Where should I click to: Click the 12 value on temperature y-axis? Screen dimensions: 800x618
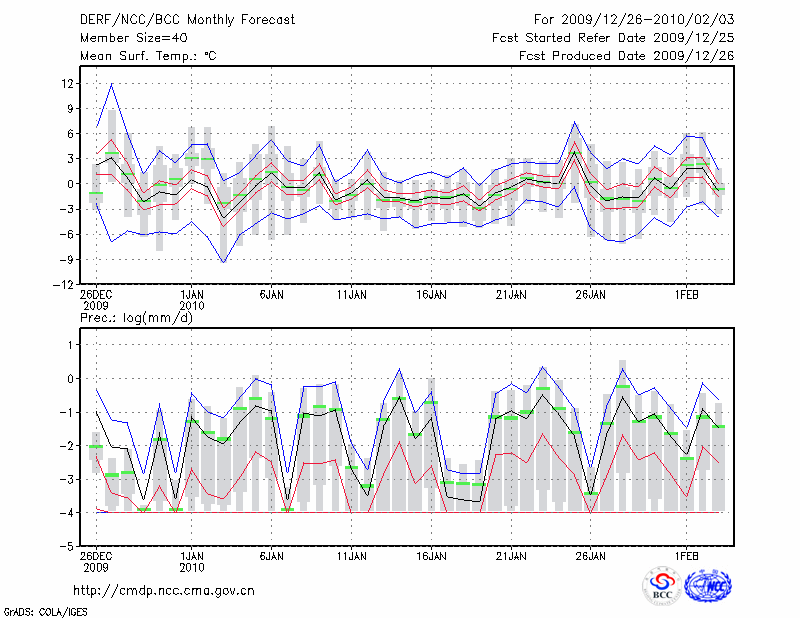point(67,83)
